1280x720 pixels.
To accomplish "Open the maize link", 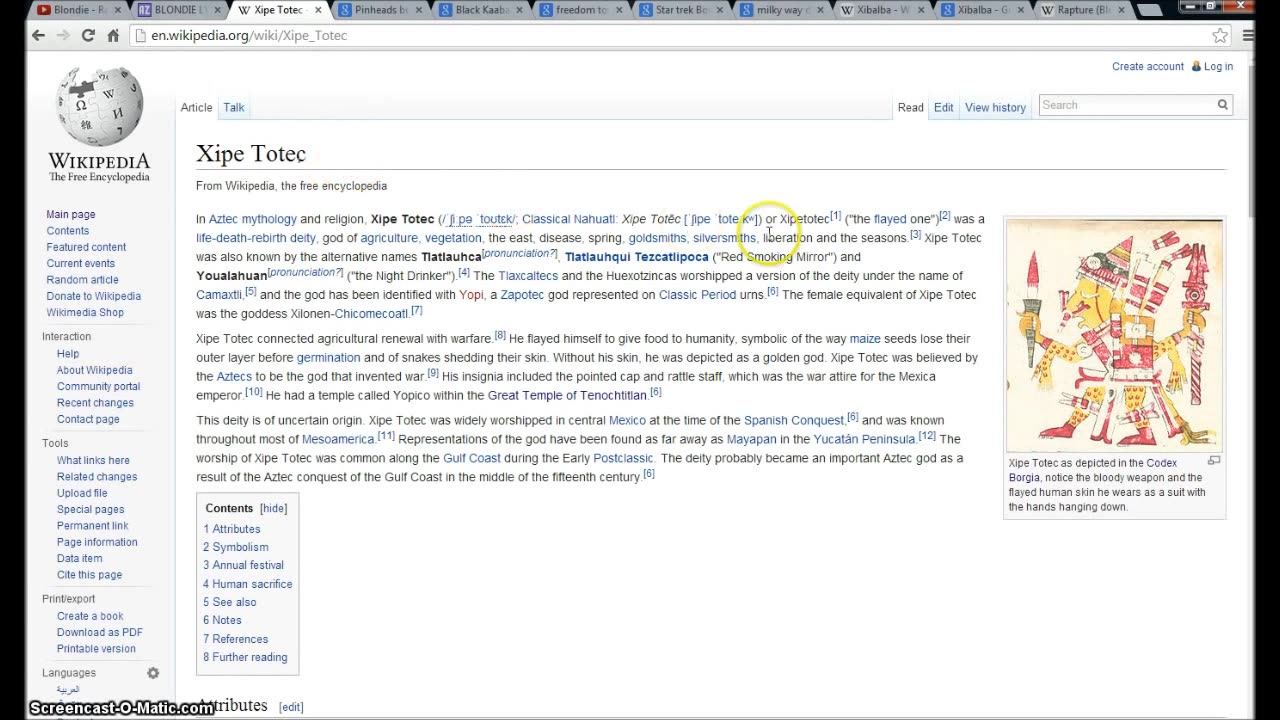I will coord(865,339).
